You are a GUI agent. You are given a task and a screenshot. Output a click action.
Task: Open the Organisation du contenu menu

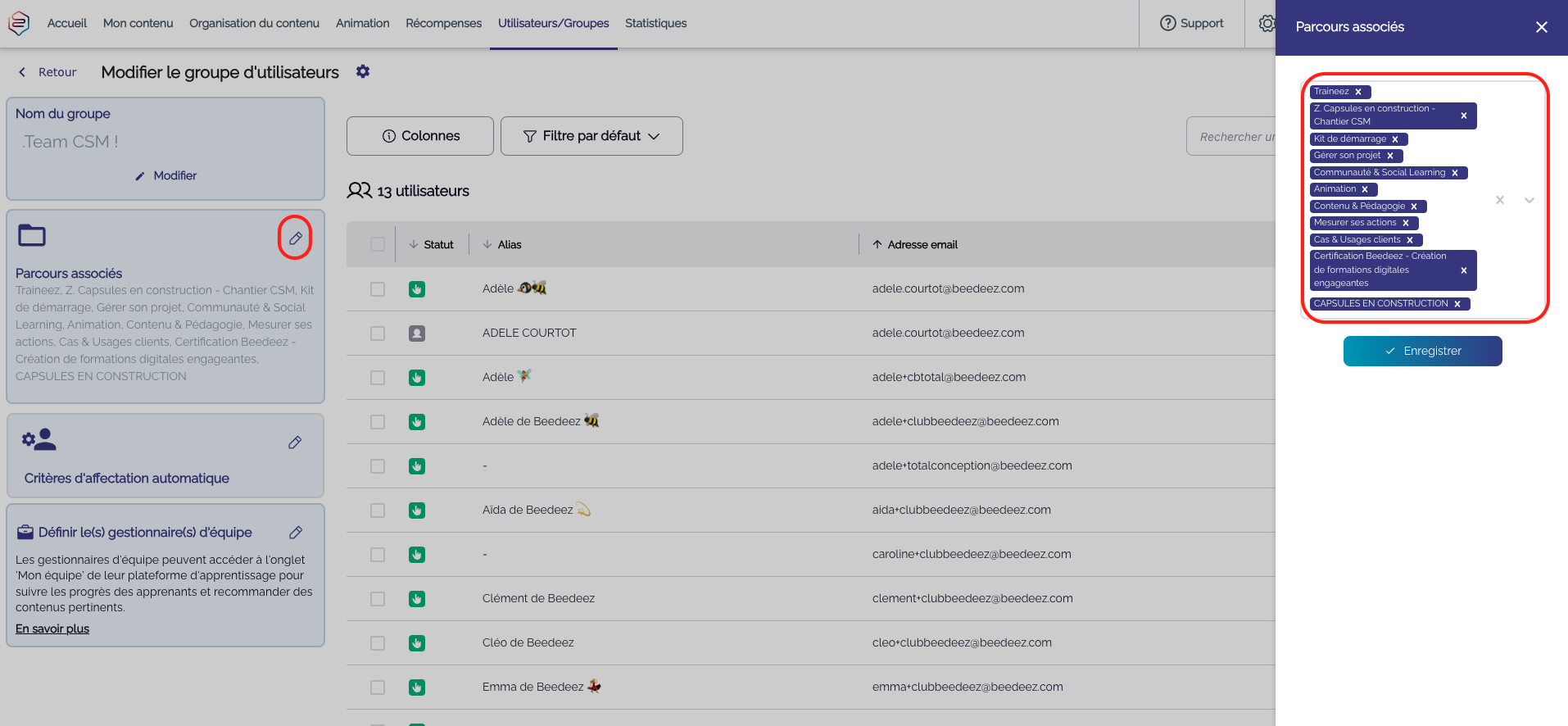pyautogui.click(x=254, y=23)
